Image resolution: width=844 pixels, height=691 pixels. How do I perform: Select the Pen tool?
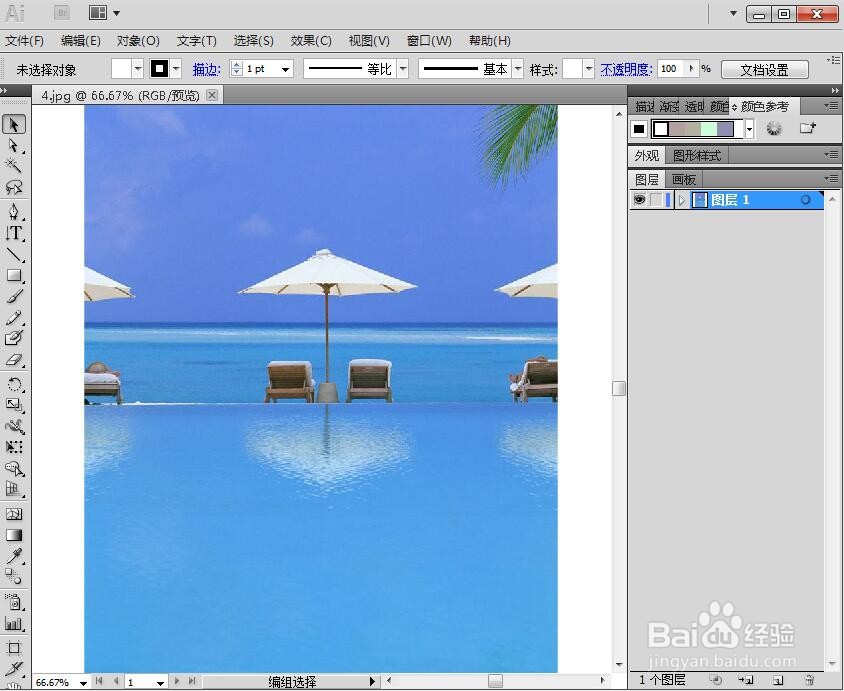coord(14,211)
